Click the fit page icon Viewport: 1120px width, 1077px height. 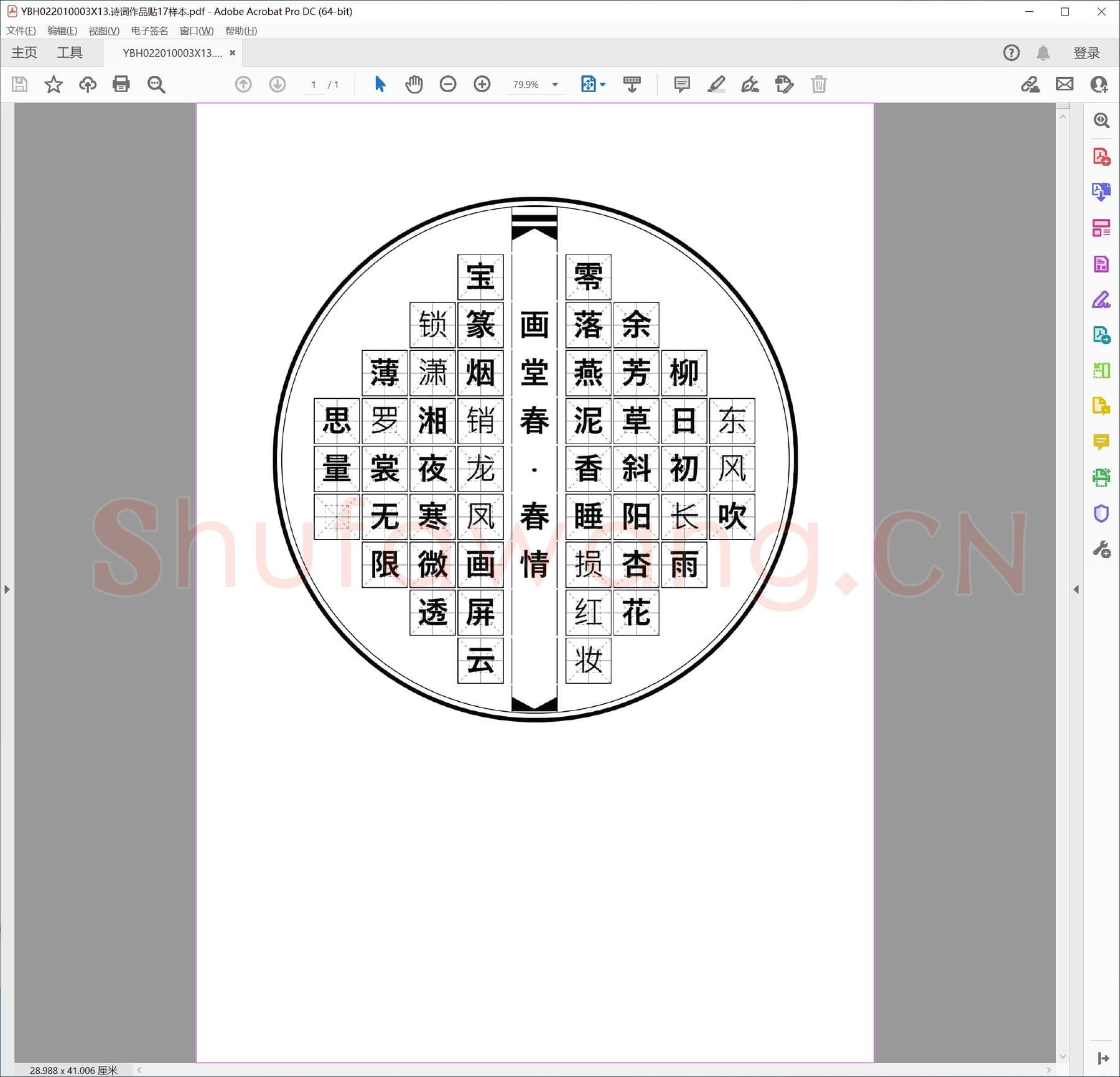click(588, 84)
